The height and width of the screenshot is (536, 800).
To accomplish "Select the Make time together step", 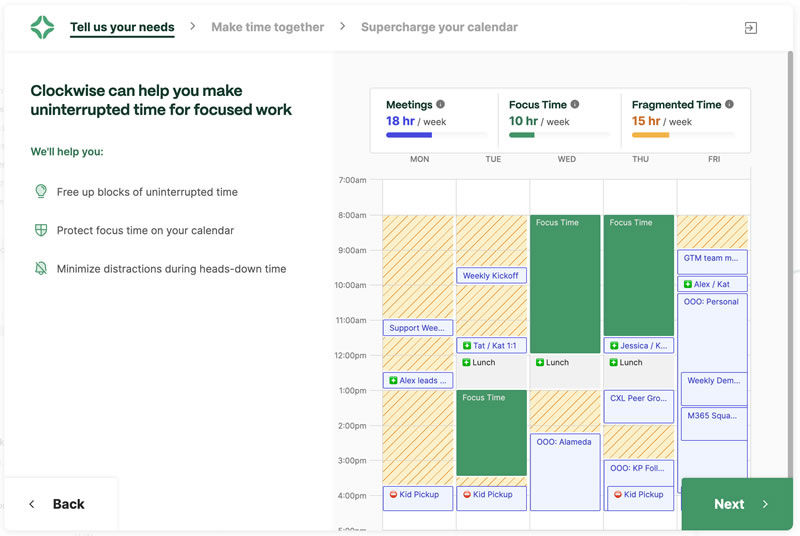I will [x=267, y=27].
